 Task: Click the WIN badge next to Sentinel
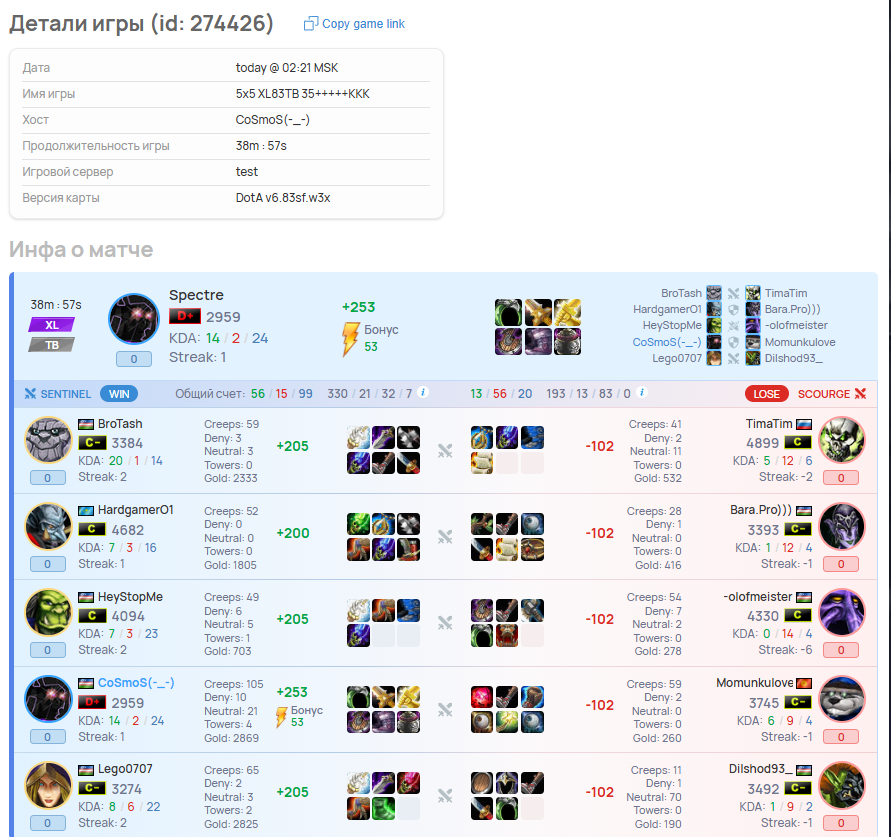tap(119, 394)
